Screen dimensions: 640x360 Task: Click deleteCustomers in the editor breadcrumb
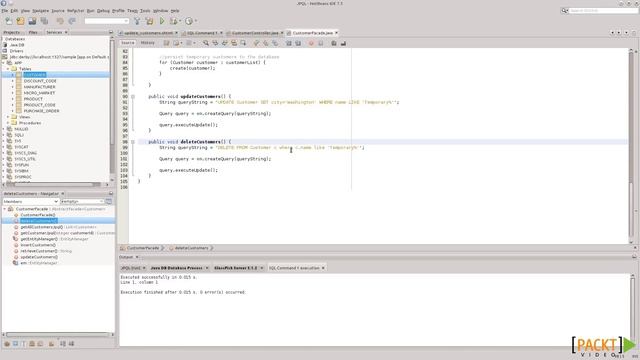191,248
